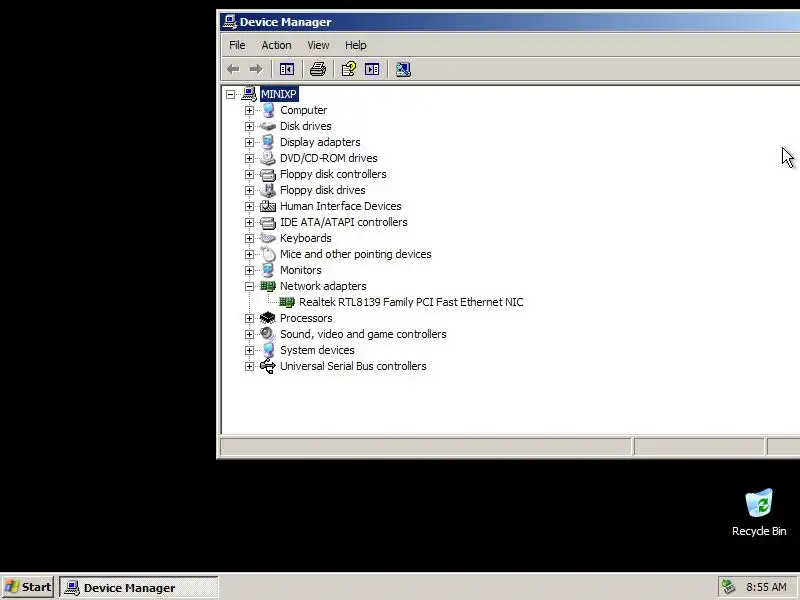Click the Back arrow toolbar icon
Image resolution: width=800 pixels, height=600 pixels.
click(x=233, y=69)
